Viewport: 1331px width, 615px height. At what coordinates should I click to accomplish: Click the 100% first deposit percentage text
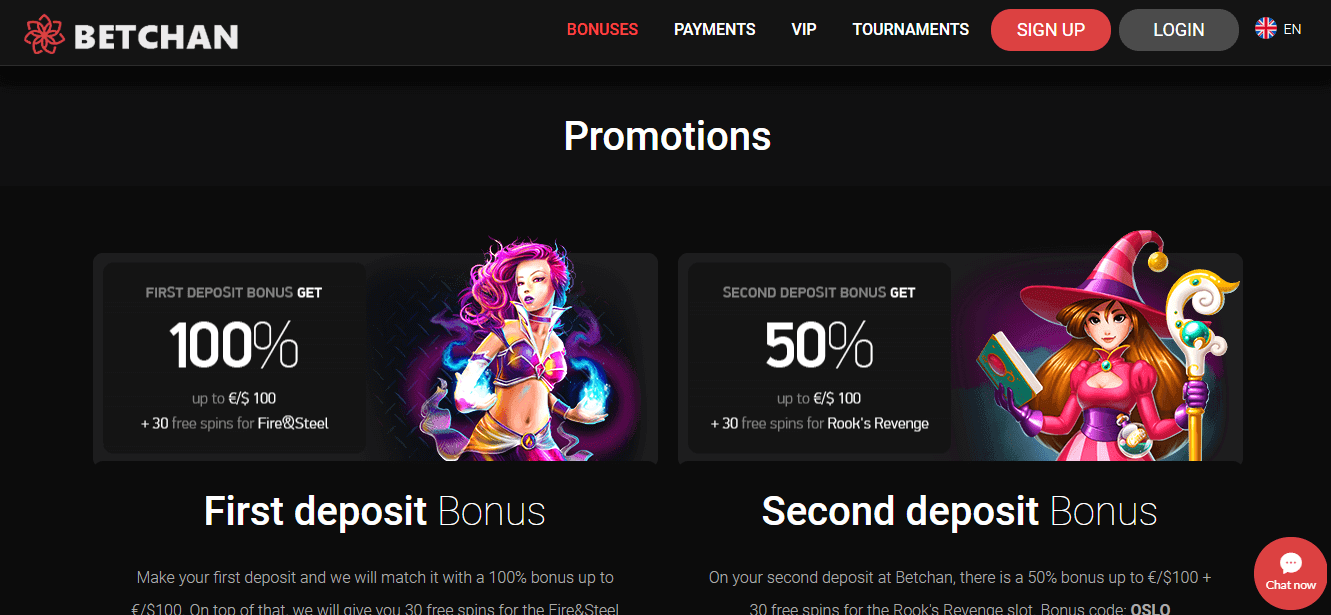tap(234, 345)
